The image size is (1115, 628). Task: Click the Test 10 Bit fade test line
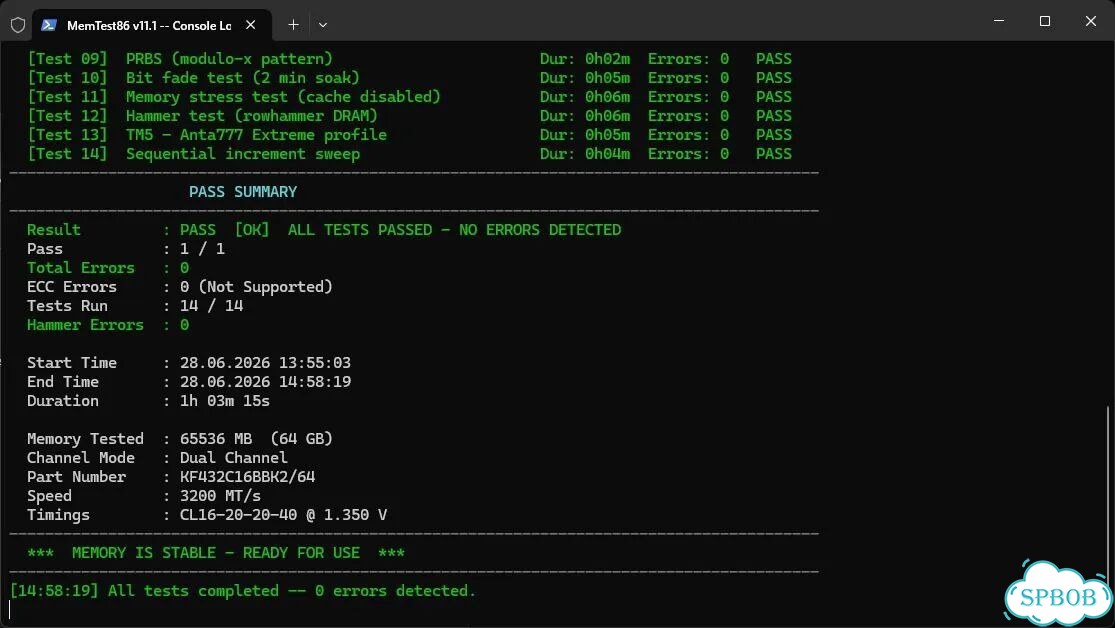[x=410, y=78]
